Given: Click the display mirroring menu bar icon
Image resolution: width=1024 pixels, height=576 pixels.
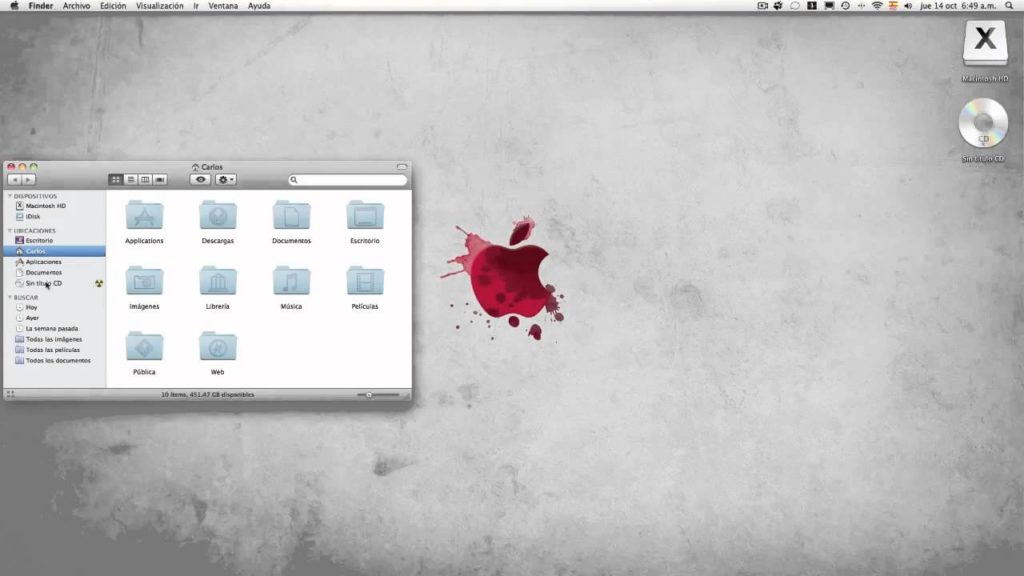Looking at the screenshot, I should point(829,6).
